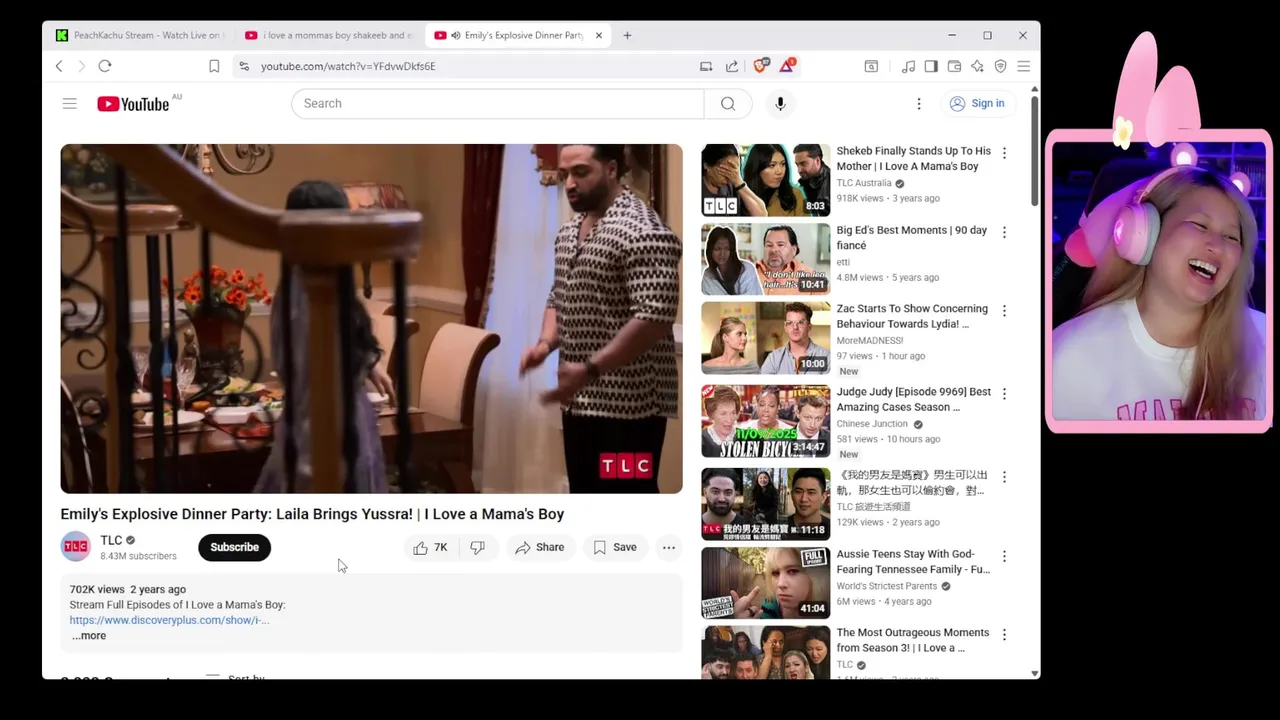1280x720 pixels.
Task: Switch to PeachKachu Stream tab
Action: pyautogui.click(x=139, y=35)
